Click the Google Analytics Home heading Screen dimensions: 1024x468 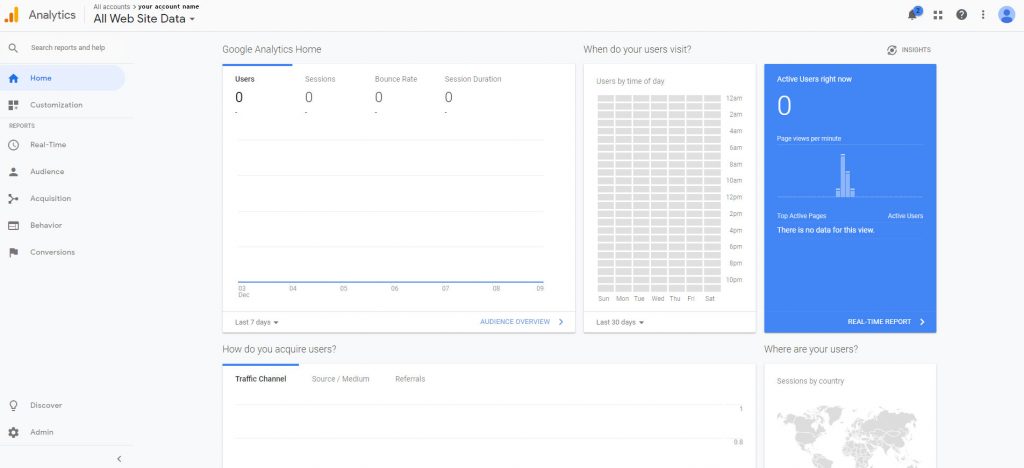click(271, 50)
